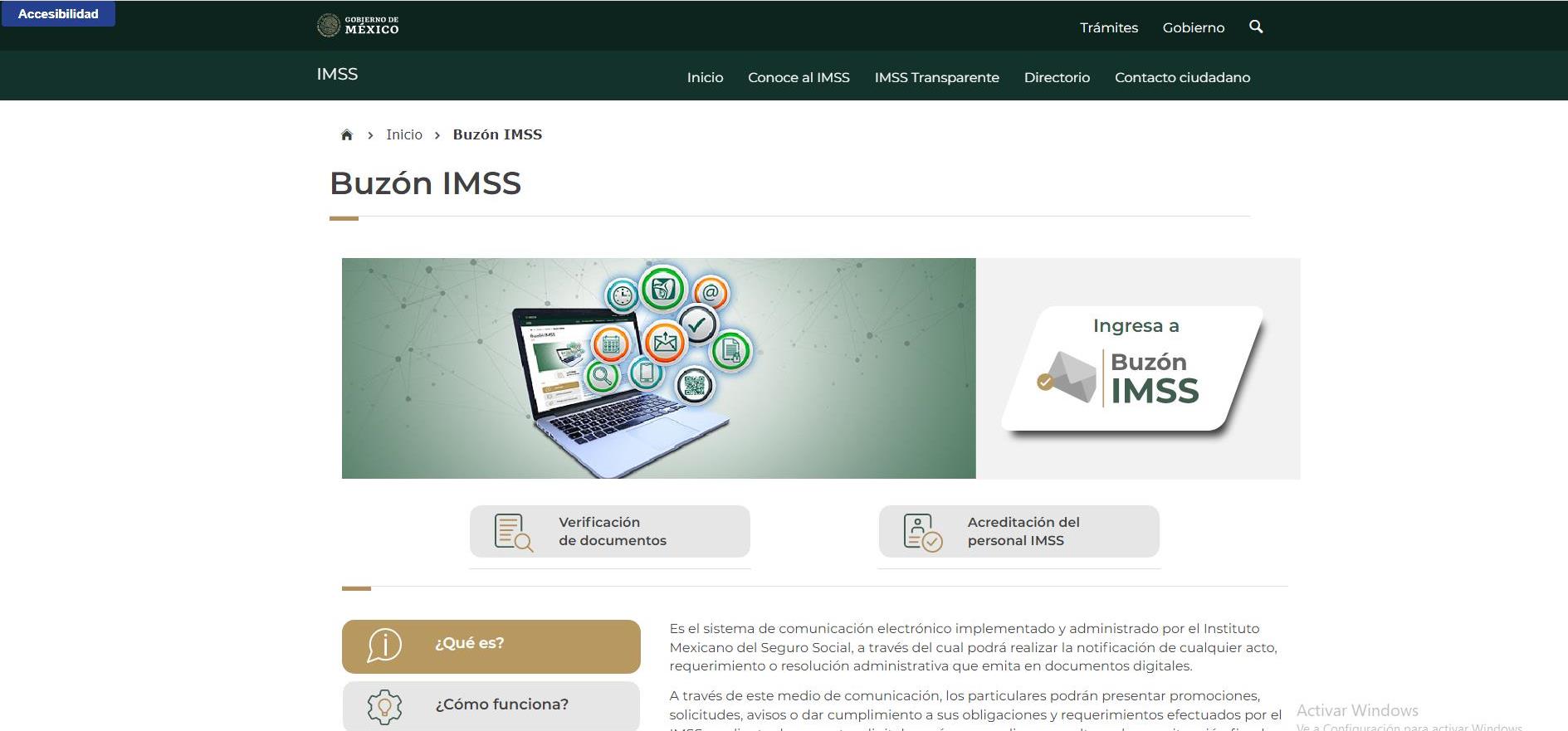Click the home icon in breadcrumb
Image resolution: width=1568 pixels, height=731 pixels.
(347, 135)
